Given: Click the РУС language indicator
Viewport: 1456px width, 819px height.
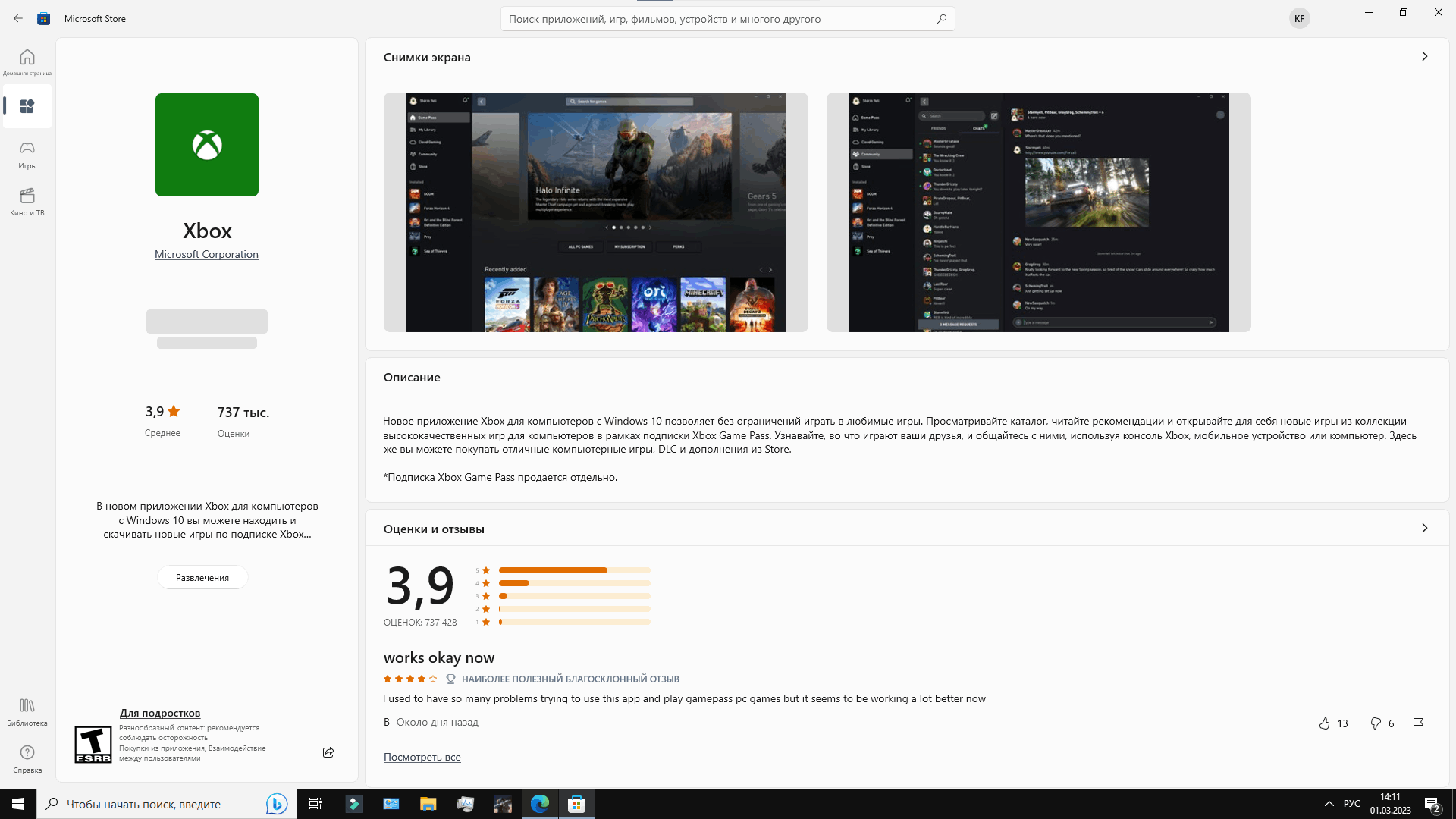Looking at the screenshot, I should click(x=1352, y=804).
